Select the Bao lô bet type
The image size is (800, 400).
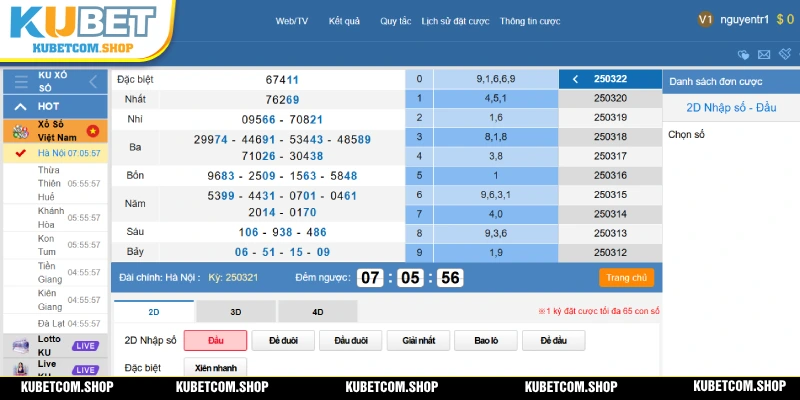486,340
